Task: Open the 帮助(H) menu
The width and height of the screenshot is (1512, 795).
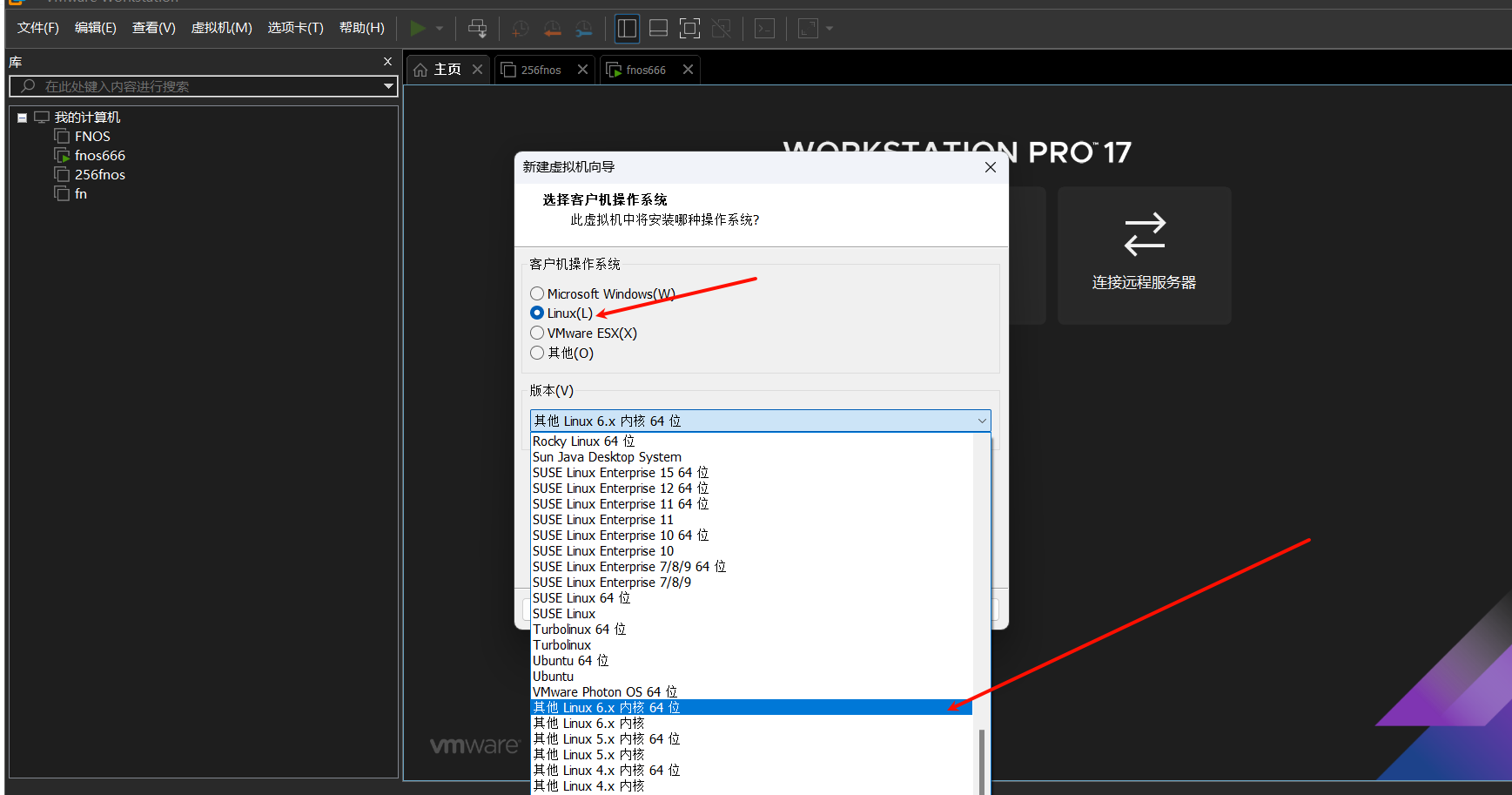Action: [362, 28]
